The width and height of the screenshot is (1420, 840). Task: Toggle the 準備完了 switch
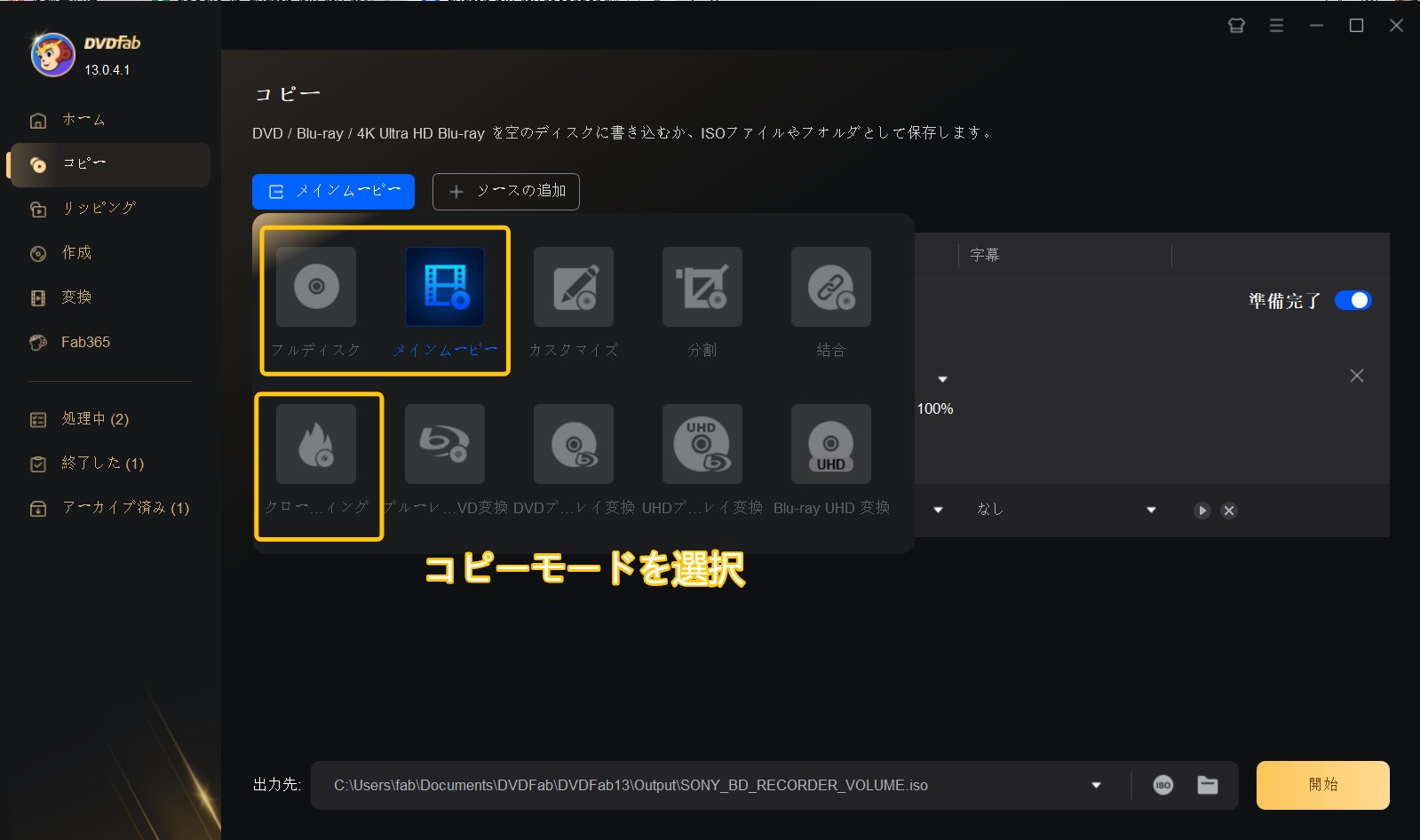[x=1353, y=301]
